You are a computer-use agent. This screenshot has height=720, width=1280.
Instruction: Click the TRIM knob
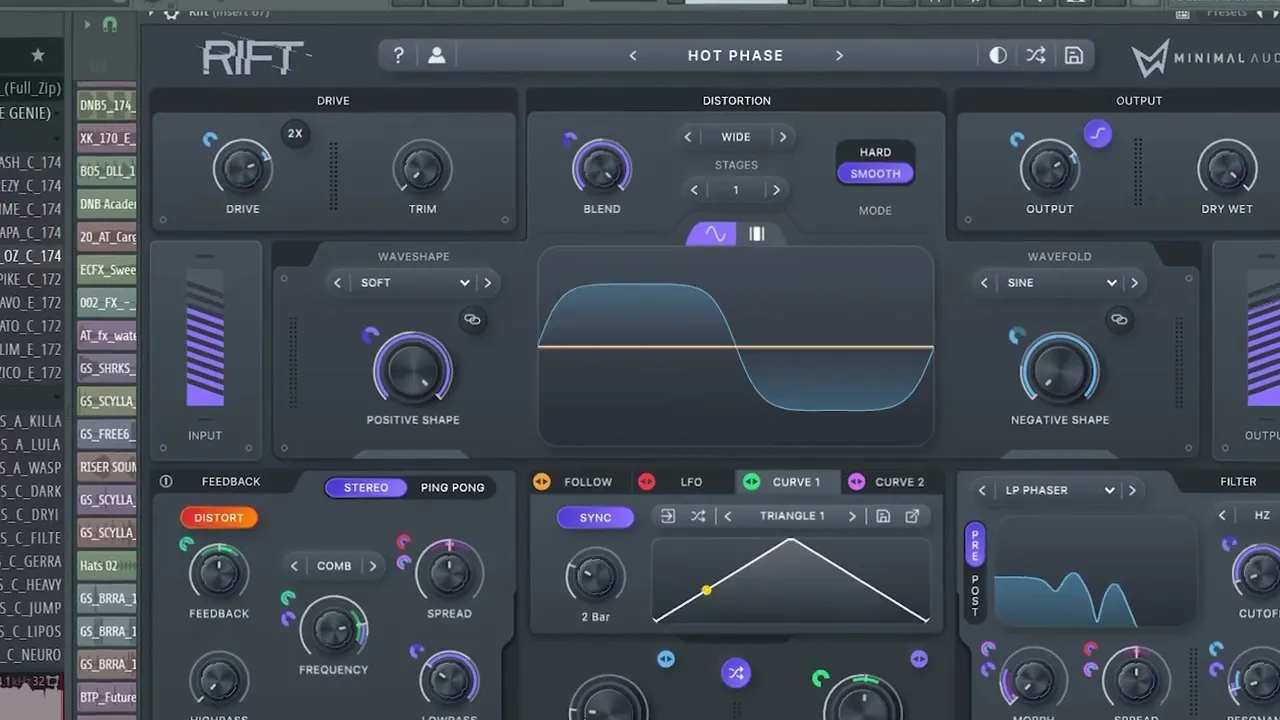(422, 169)
